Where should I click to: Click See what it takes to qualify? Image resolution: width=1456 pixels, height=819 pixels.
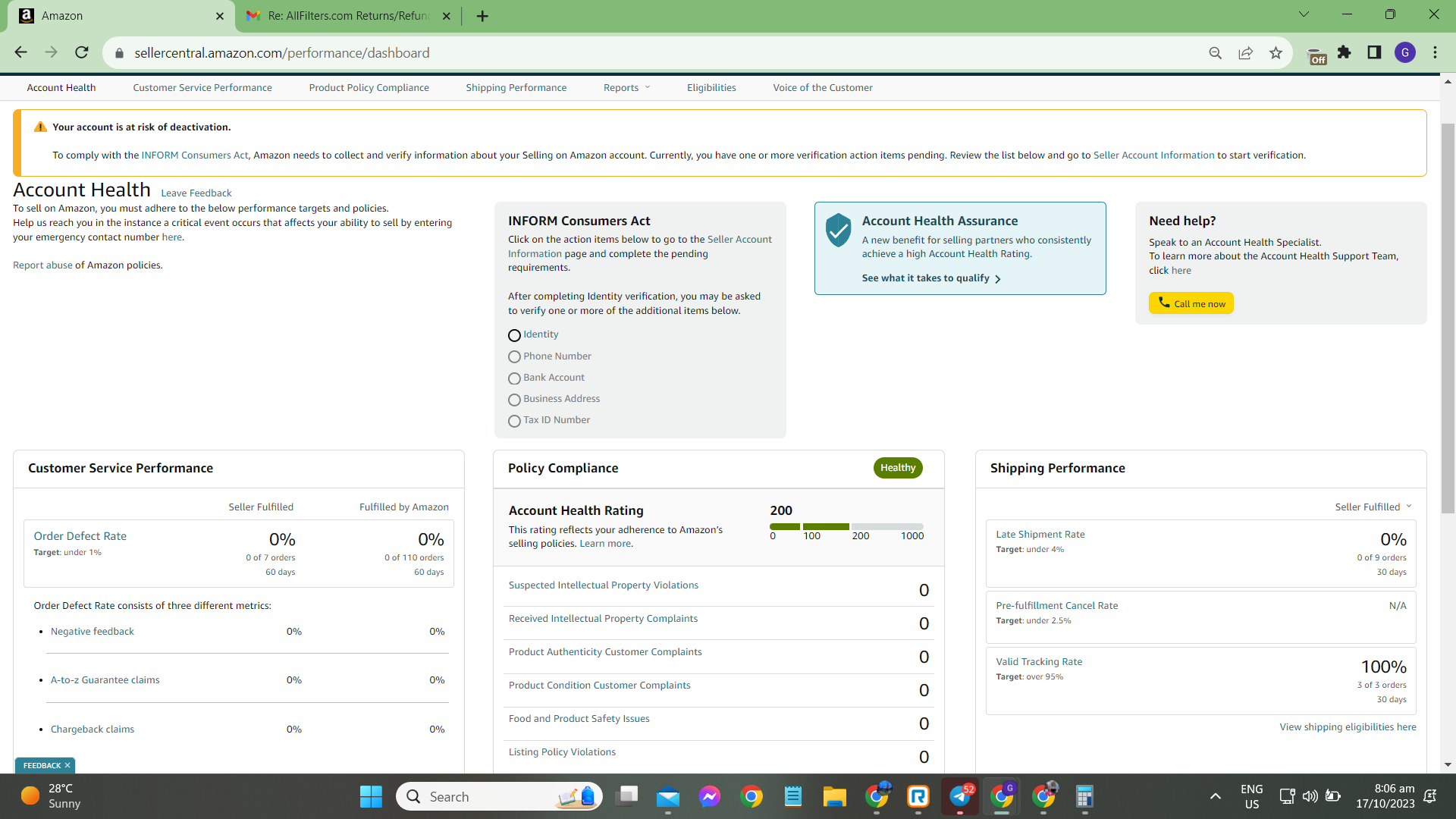(931, 278)
